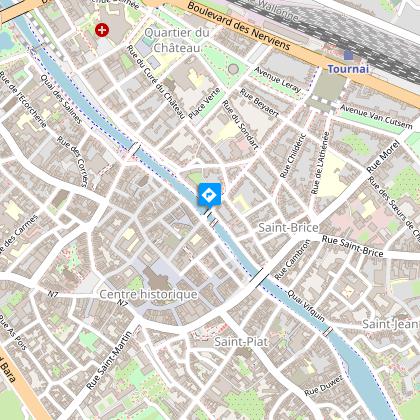Select the Saint-Brice neighbourhood label
The width and height of the screenshot is (420, 420).
coord(288,228)
